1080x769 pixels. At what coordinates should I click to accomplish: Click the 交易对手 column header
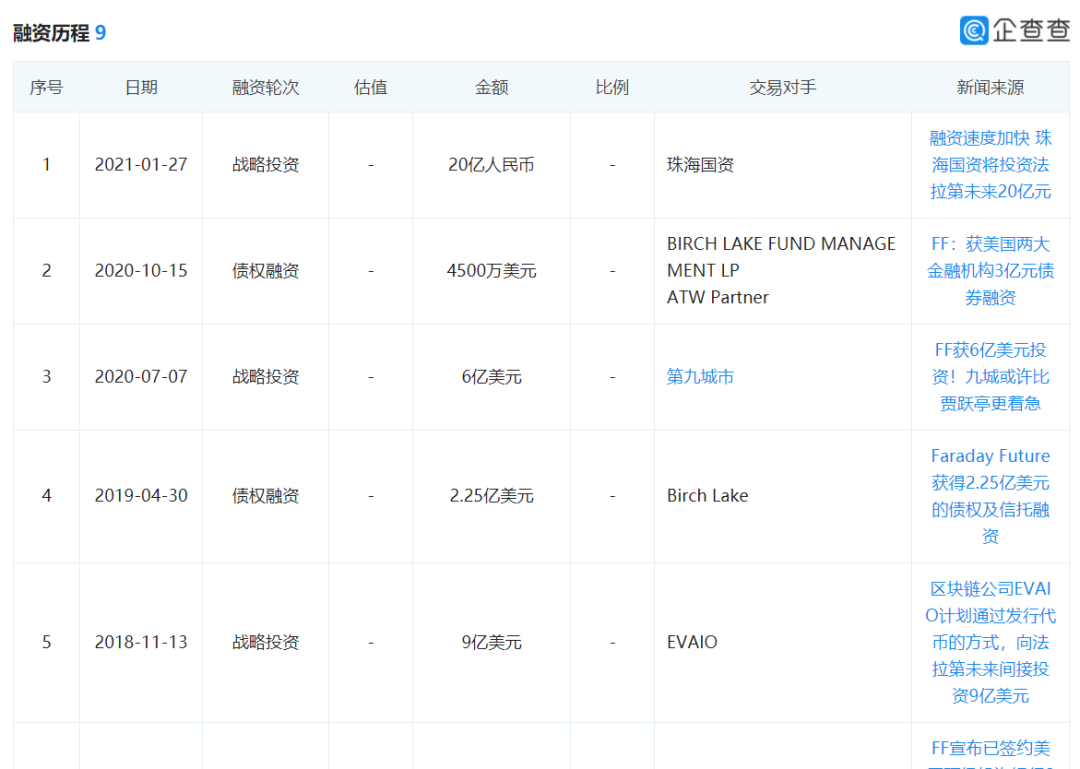782,88
